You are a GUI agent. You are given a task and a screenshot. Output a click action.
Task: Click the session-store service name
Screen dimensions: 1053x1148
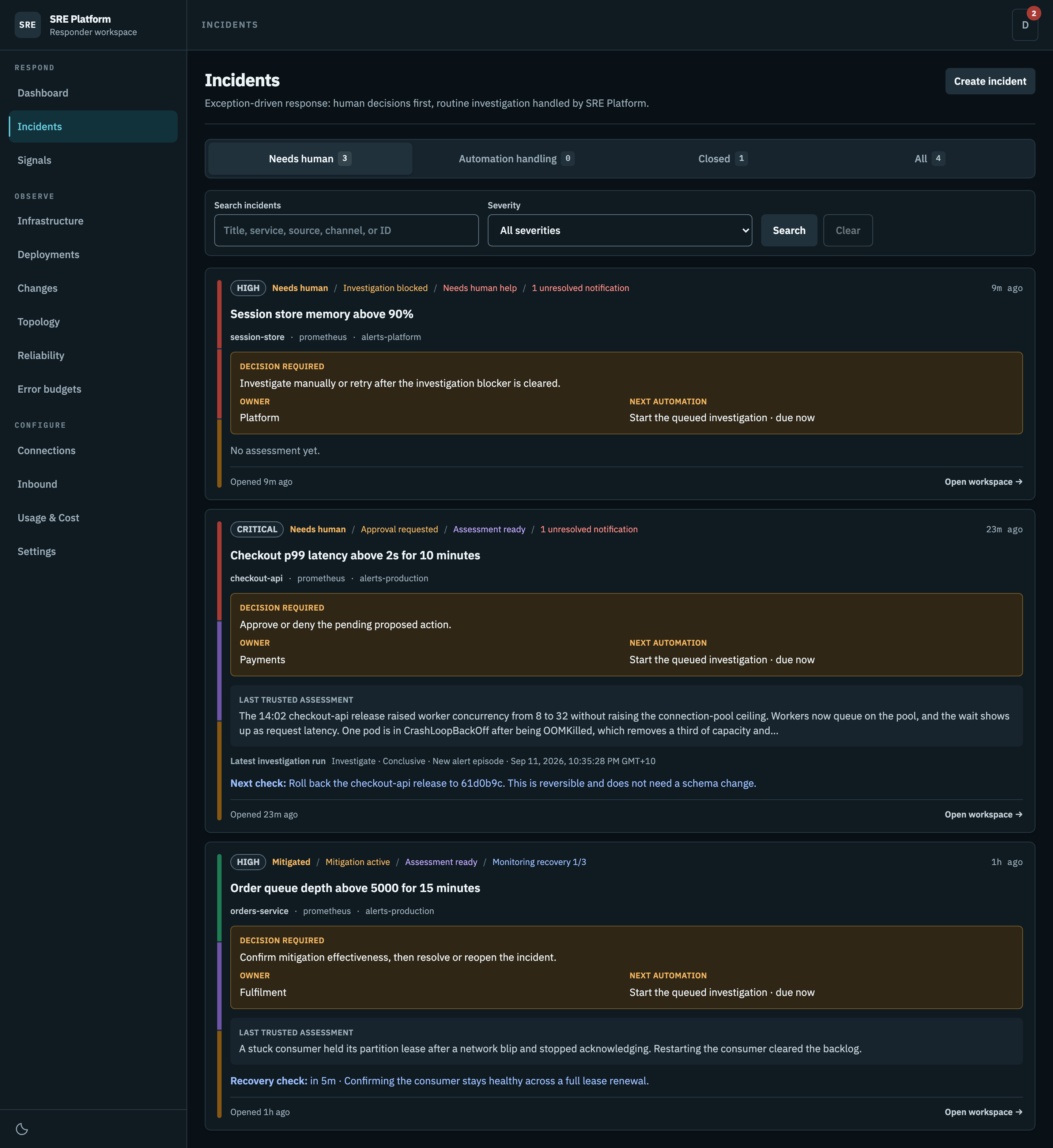click(x=257, y=337)
